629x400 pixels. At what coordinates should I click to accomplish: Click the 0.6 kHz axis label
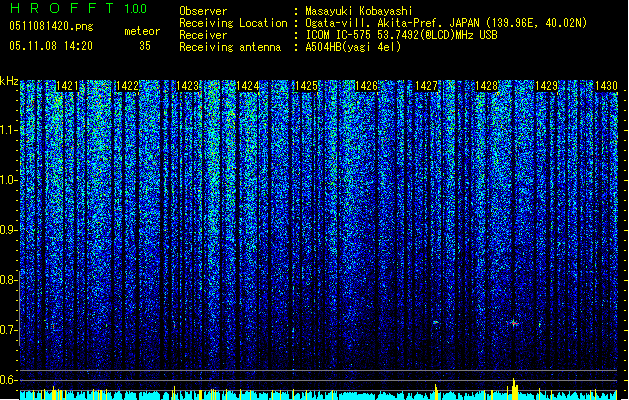8,380
